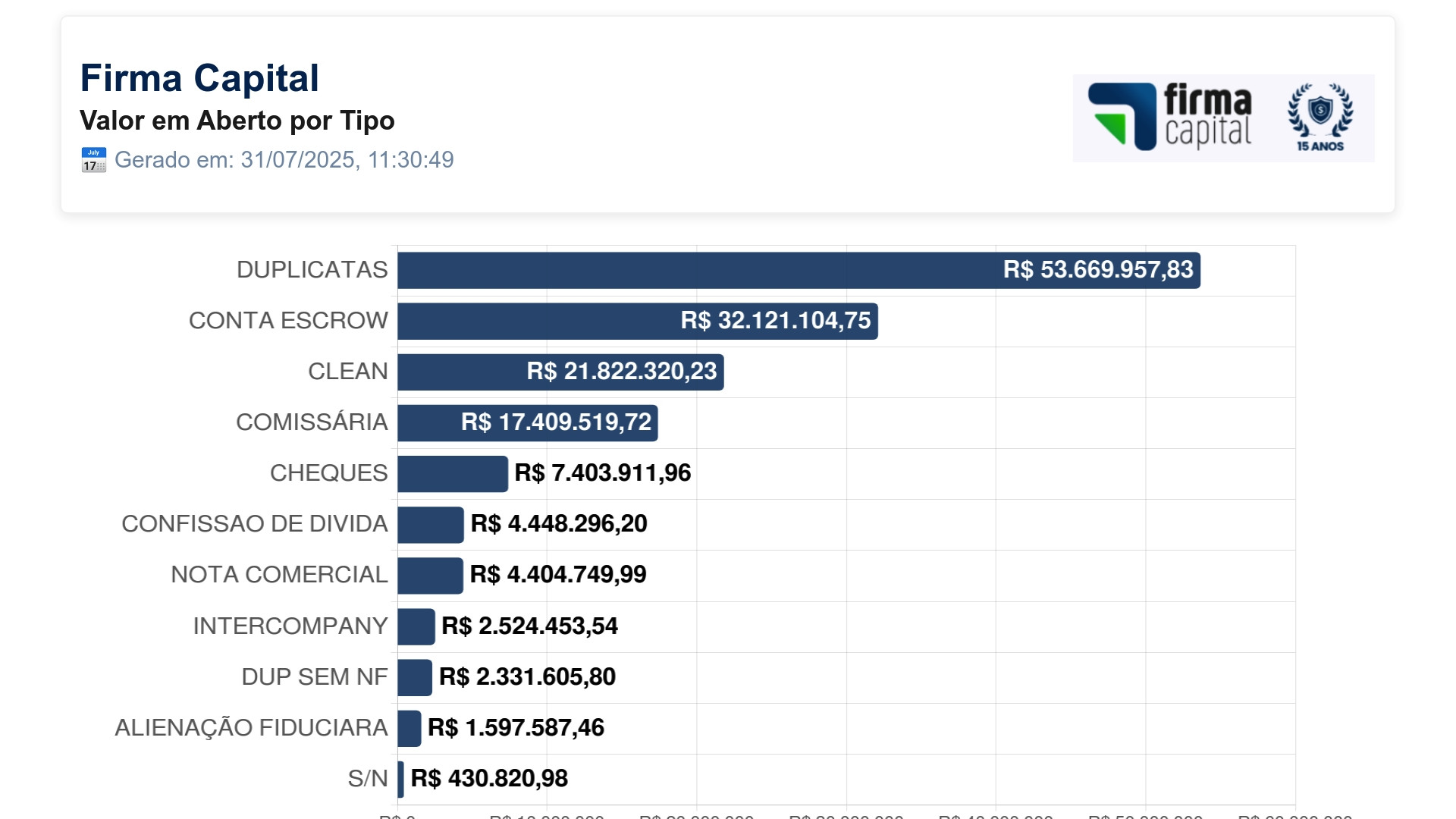The image size is (1456, 819).
Task: Select the ALIENAÇÃO FIDUCIARA bar
Action: [409, 728]
